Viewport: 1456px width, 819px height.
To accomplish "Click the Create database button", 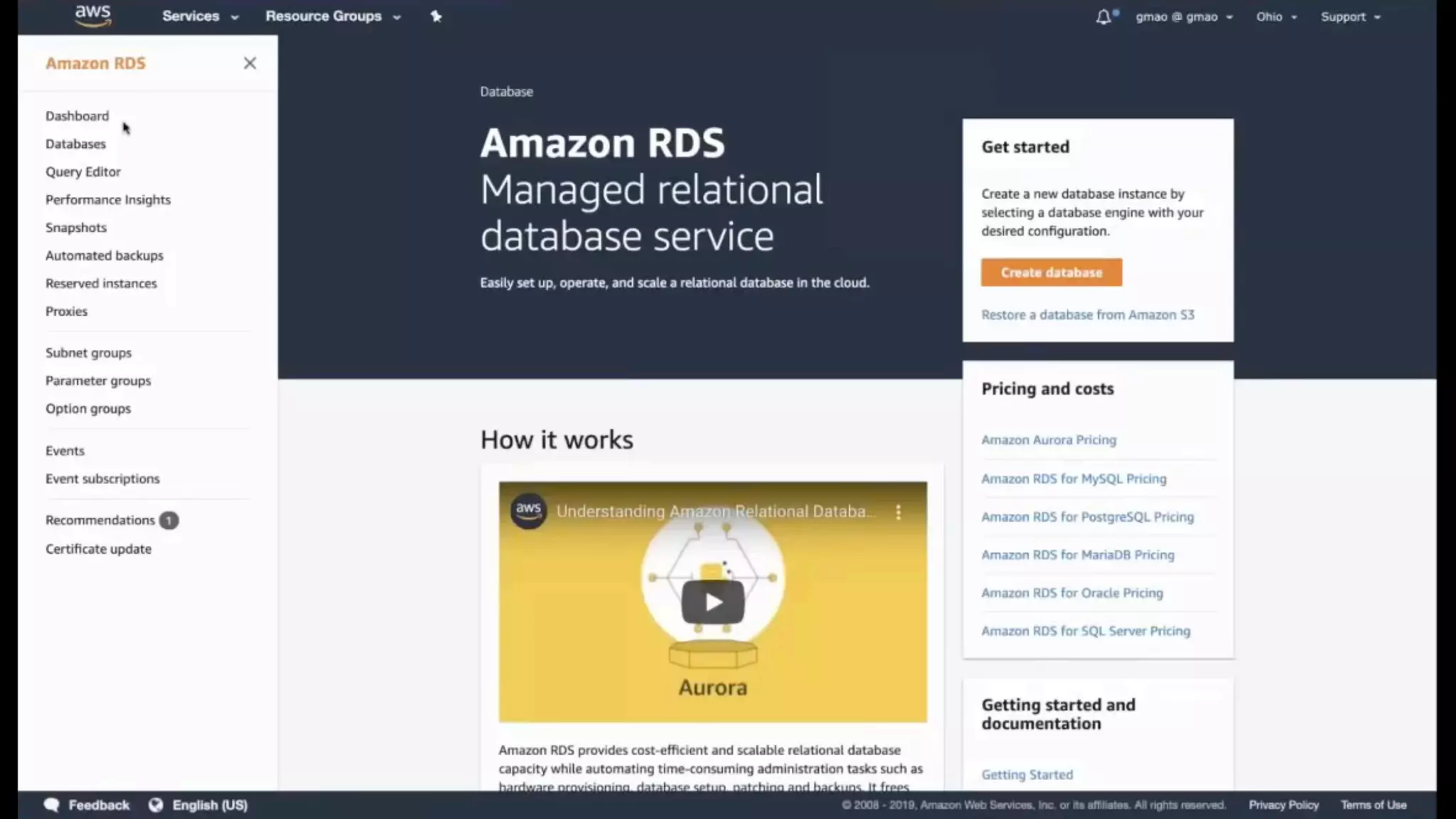I will 1051,272.
